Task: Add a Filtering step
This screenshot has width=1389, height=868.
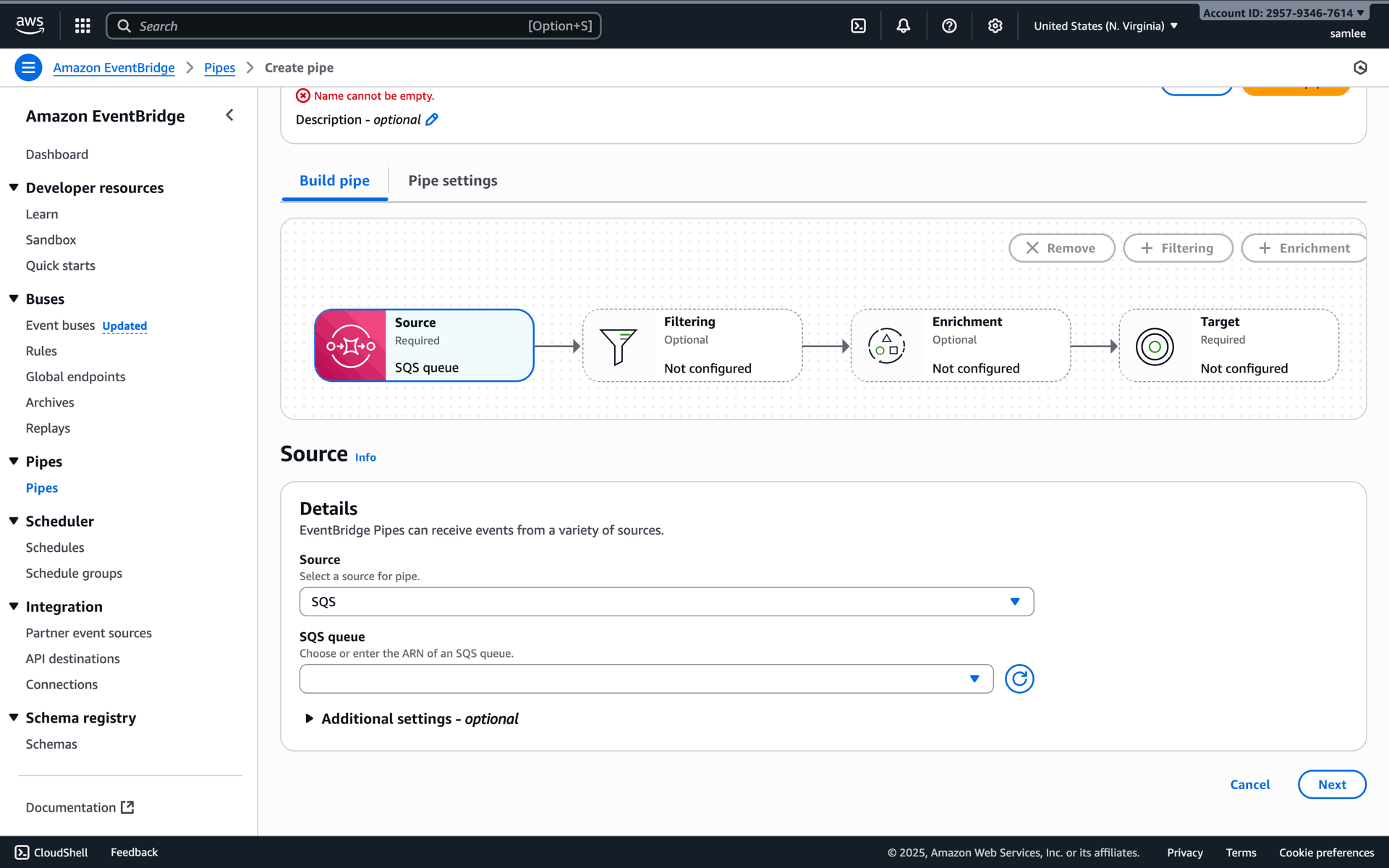Action: pos(1178,248)
